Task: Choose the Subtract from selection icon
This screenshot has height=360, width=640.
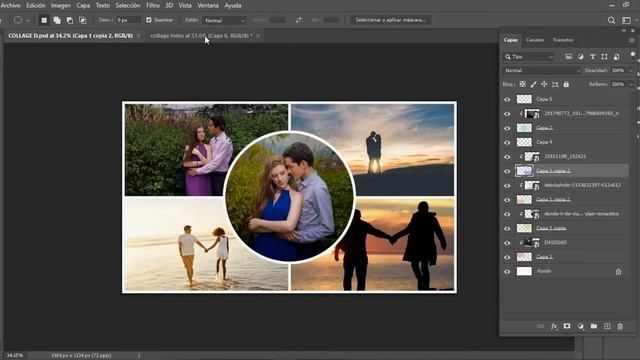Action: [70, 20]
